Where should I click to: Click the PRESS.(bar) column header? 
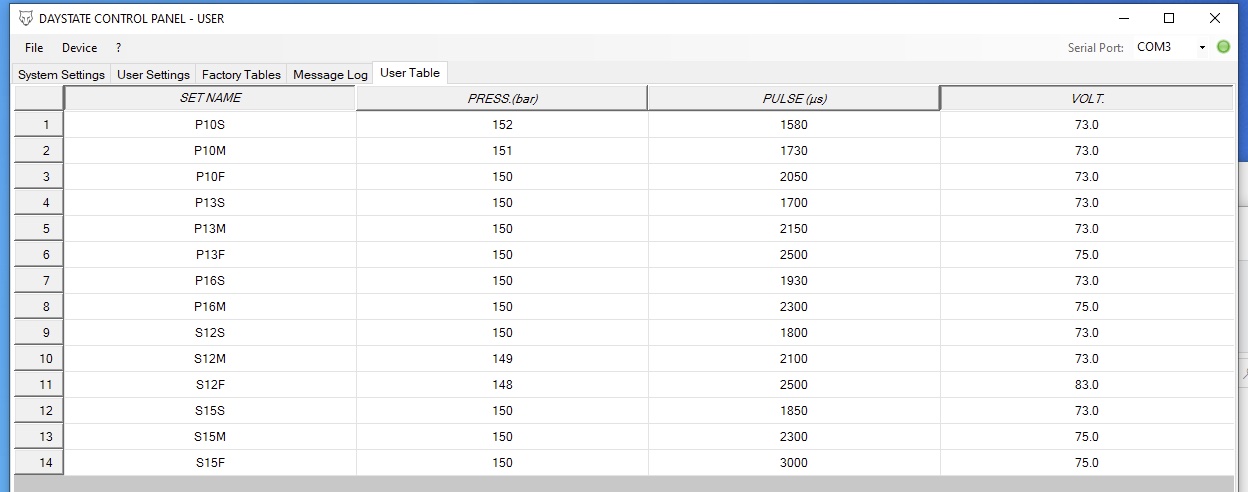(x=502, y=98)
